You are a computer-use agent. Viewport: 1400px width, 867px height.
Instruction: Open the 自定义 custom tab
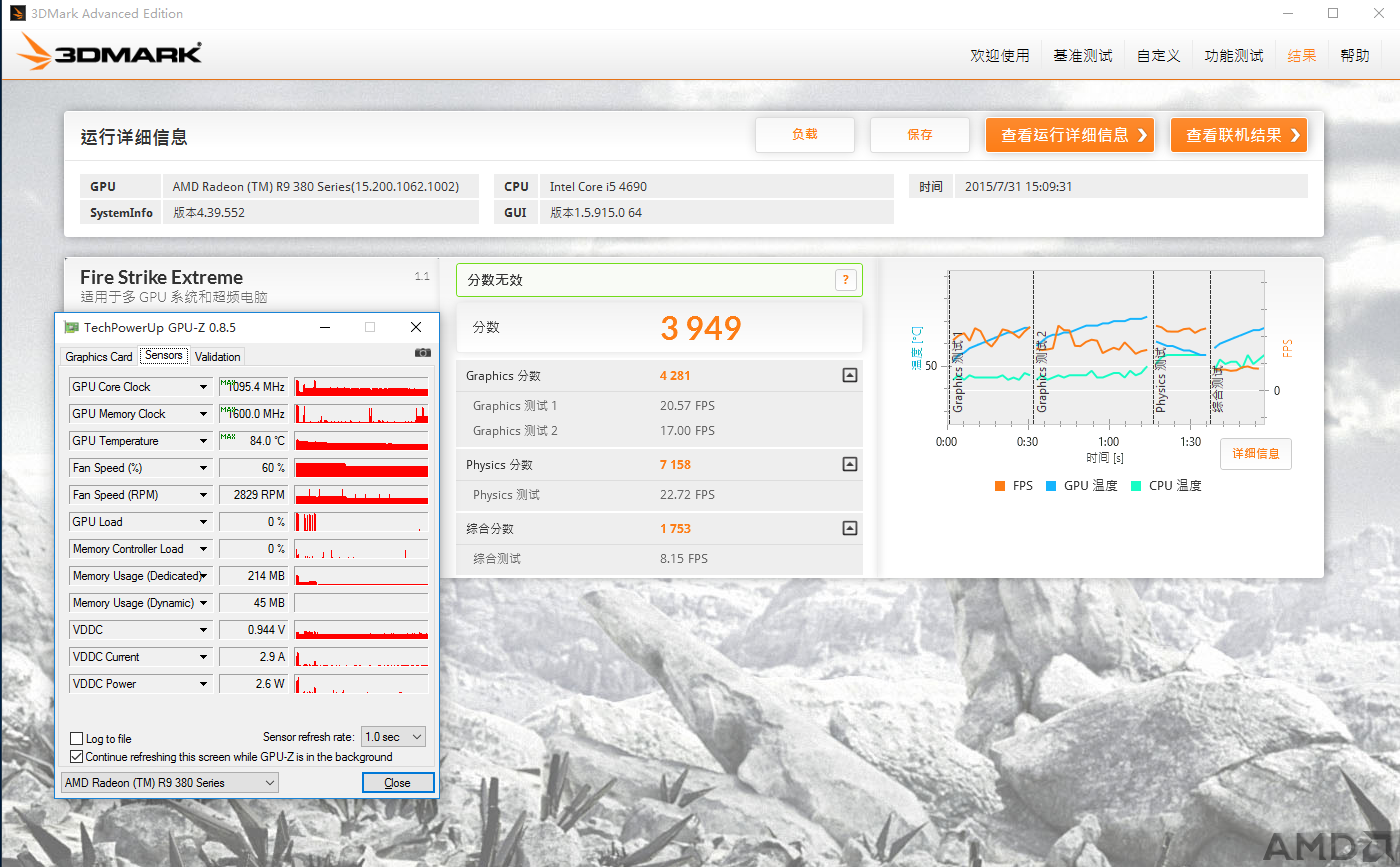pos(1159,56)
